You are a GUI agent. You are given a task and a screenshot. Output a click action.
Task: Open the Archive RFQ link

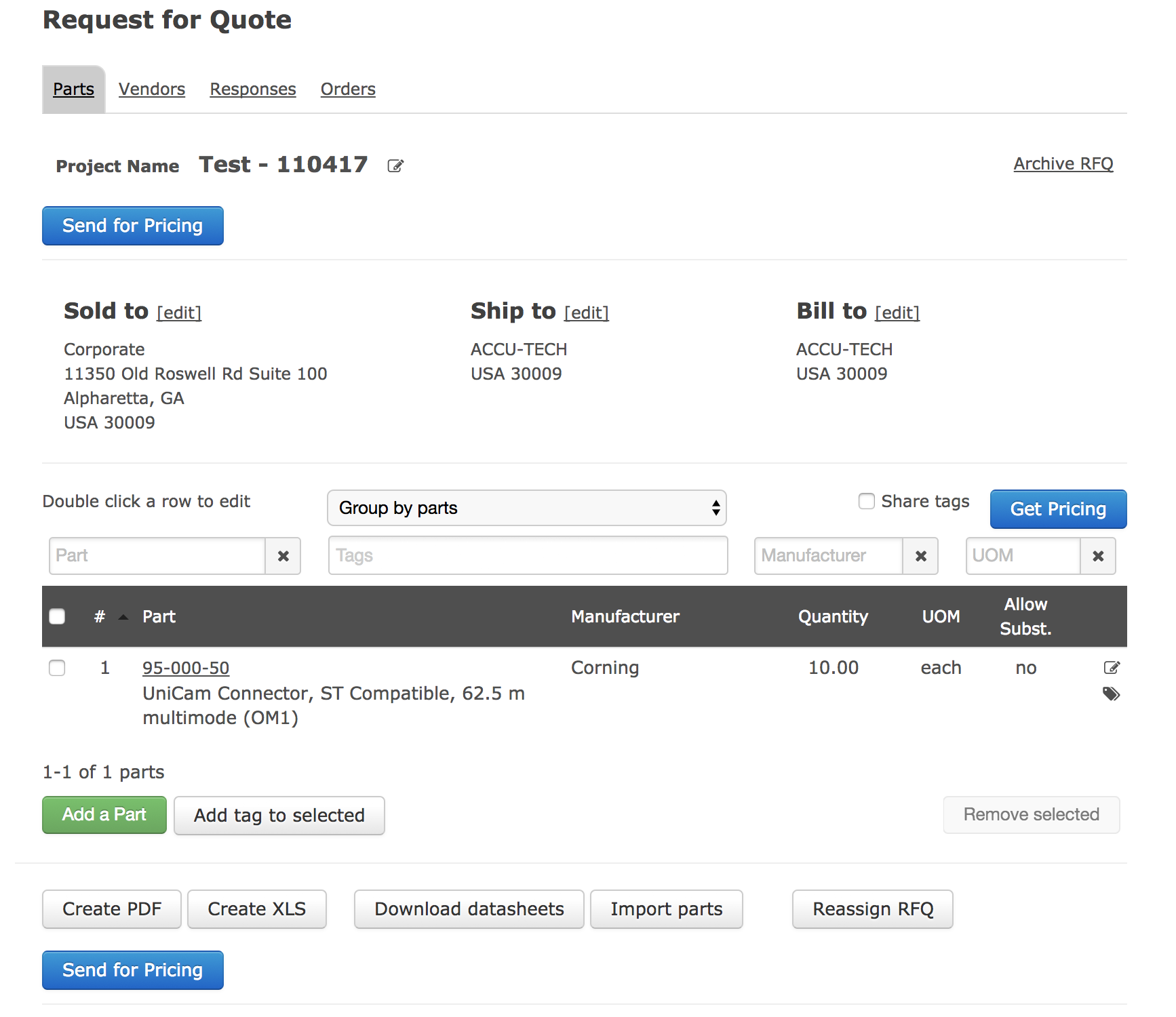[x=1063, y=164]
